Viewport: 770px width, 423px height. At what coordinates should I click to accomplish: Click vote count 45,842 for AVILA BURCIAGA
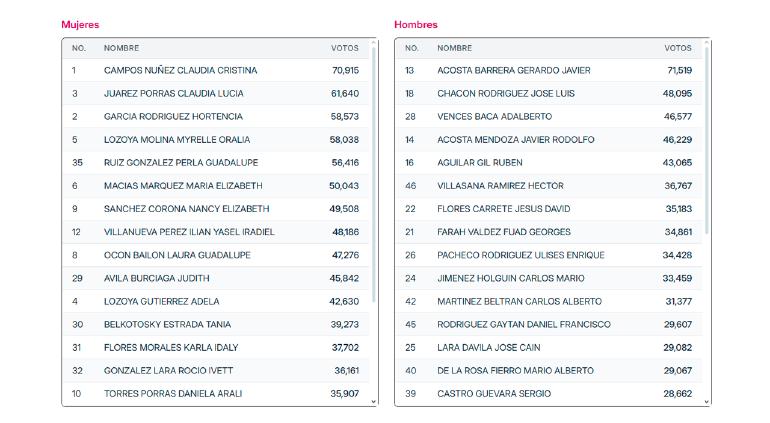point(344,278)
